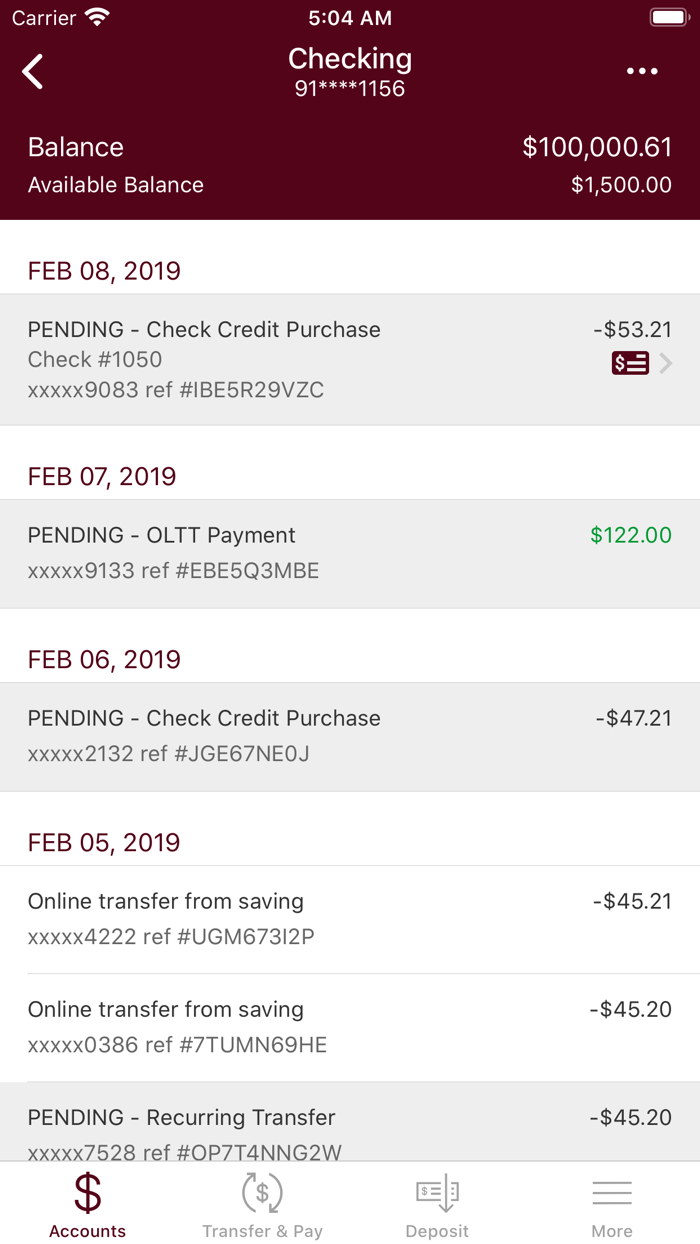Viewport: 700px width, 1244px height.
Task: Tap the Available Balance row
Action: pyautogui.click(x=350, y=185)
